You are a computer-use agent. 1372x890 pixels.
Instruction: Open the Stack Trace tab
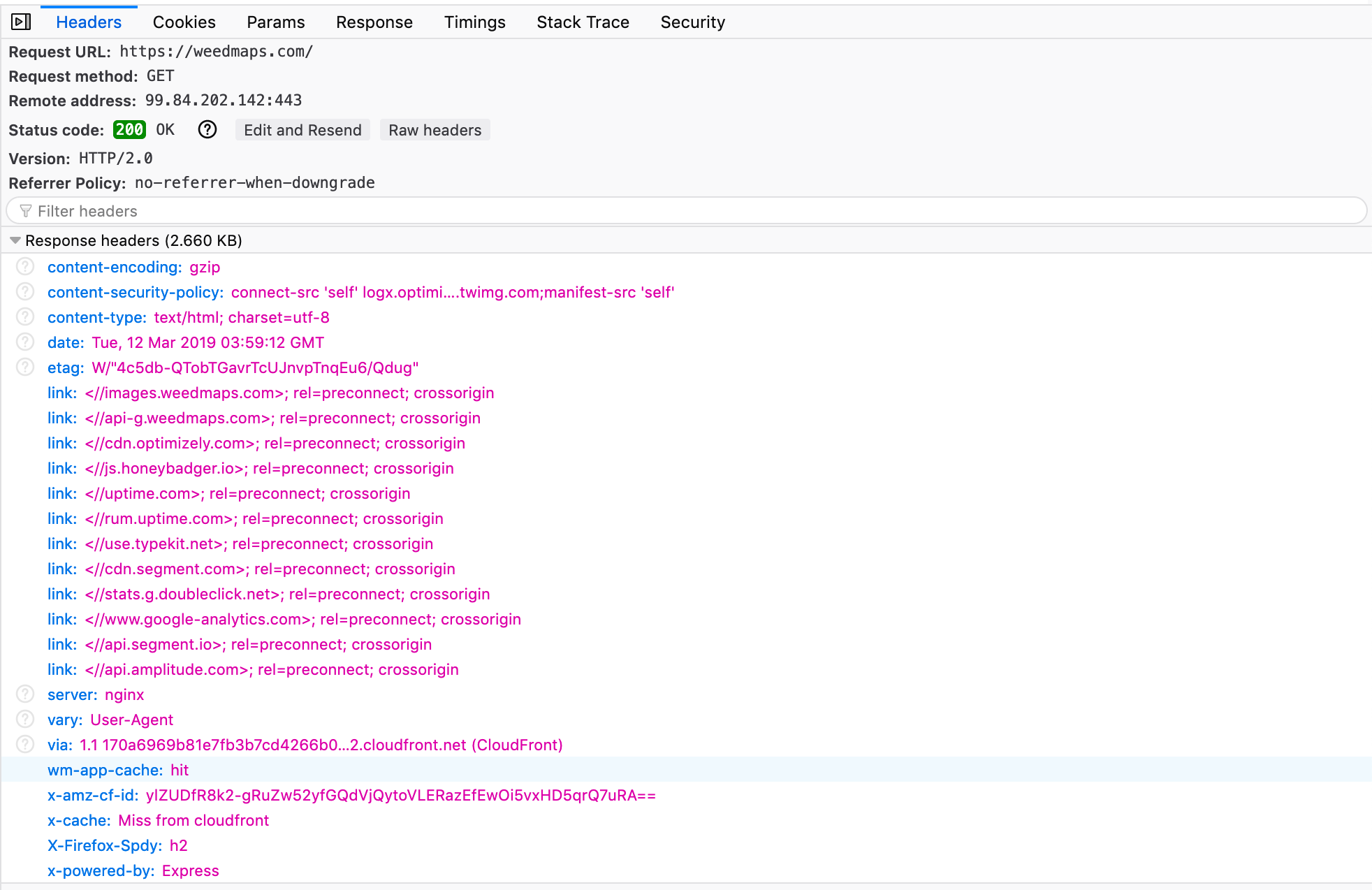pos(583,22)
